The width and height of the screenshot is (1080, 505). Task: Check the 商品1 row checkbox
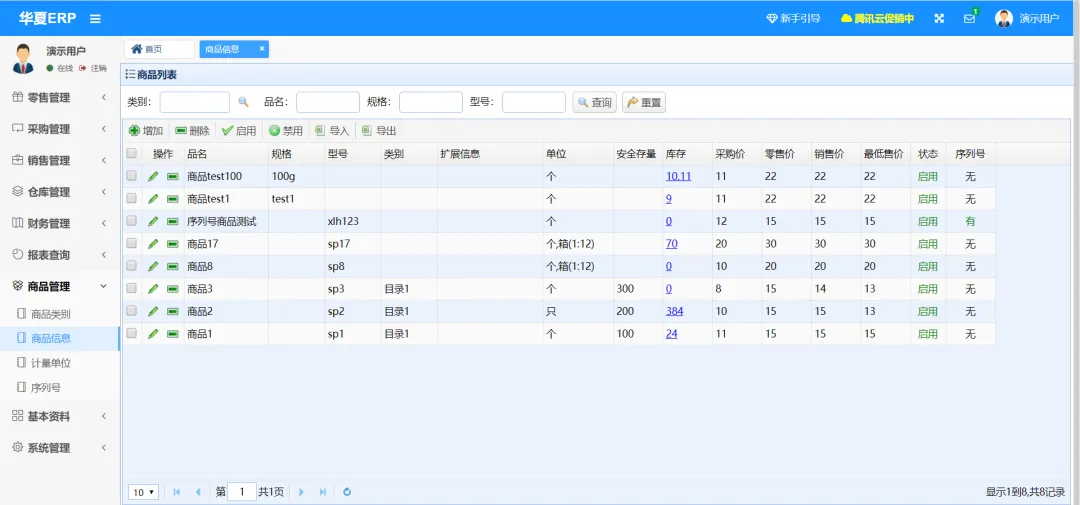(x=132, y=333)
